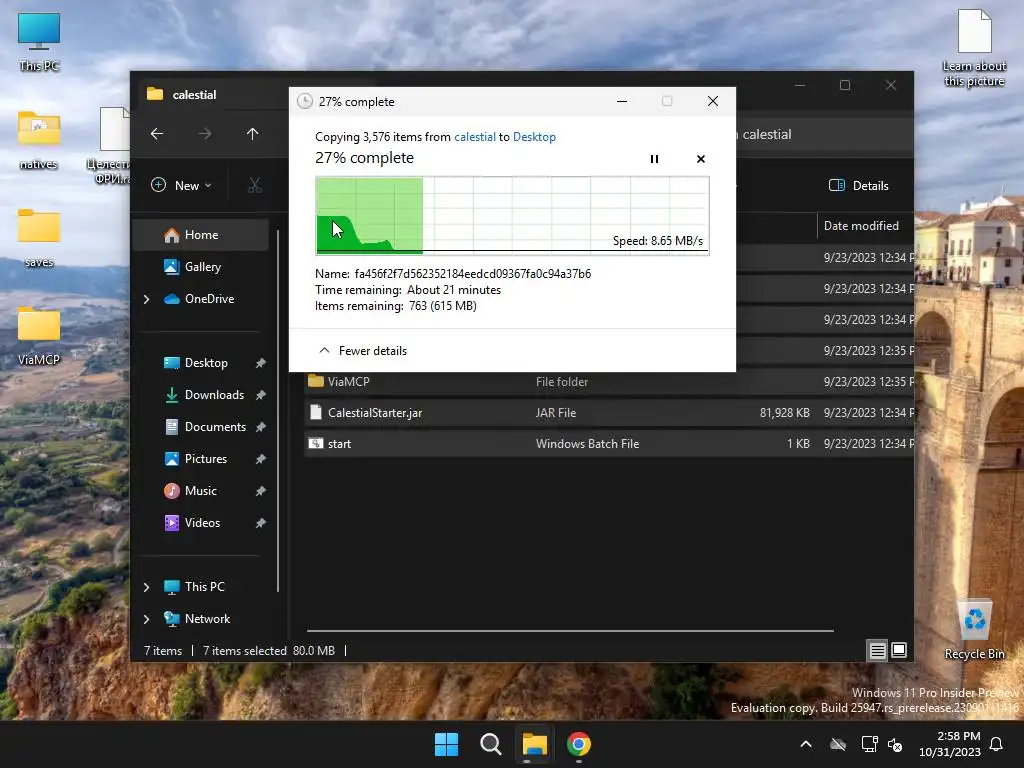Open the New item dropdown
This screenshot has height=768, width=1024.
(x=182, y=185)
